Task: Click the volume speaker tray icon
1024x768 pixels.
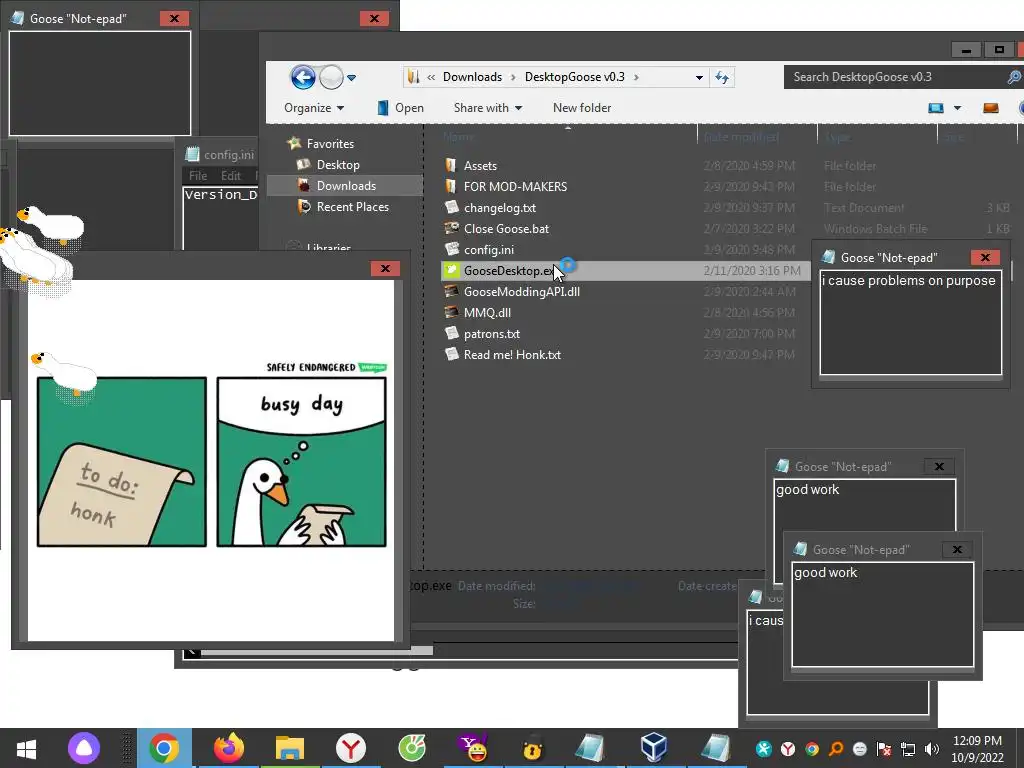Action: click(932, 749)
